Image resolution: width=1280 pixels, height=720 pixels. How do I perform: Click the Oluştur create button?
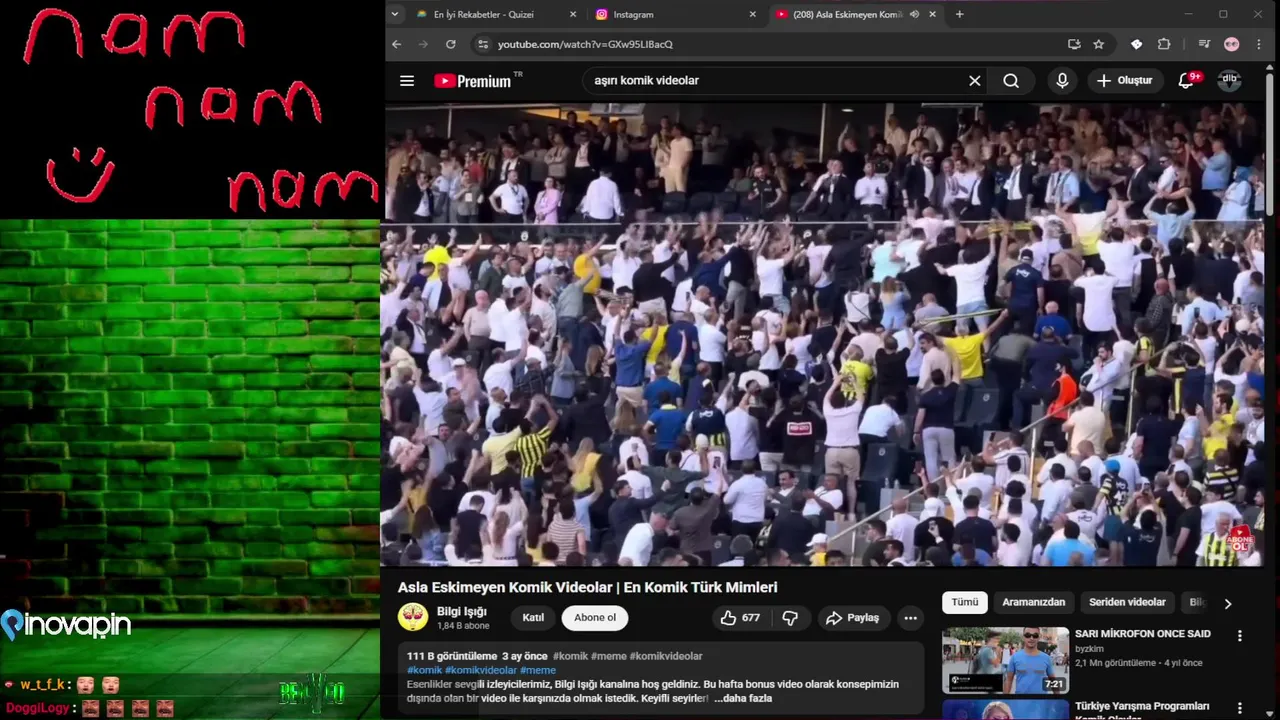[x=1125, y=81]
